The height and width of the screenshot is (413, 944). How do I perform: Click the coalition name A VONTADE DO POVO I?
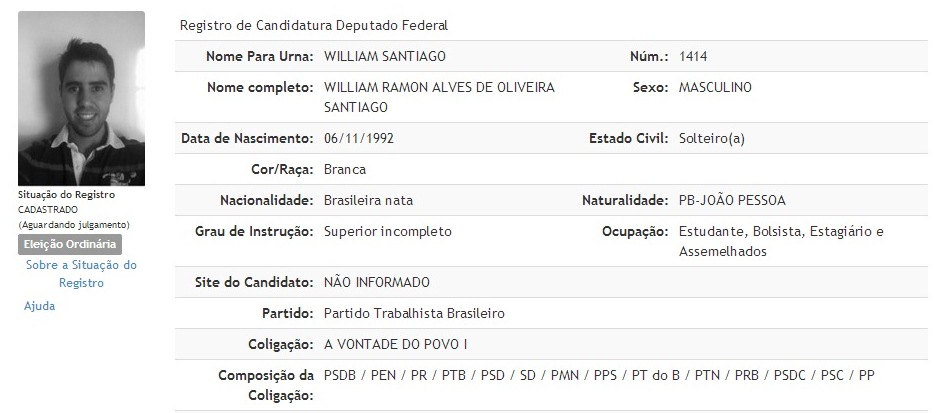pos(396,344)
